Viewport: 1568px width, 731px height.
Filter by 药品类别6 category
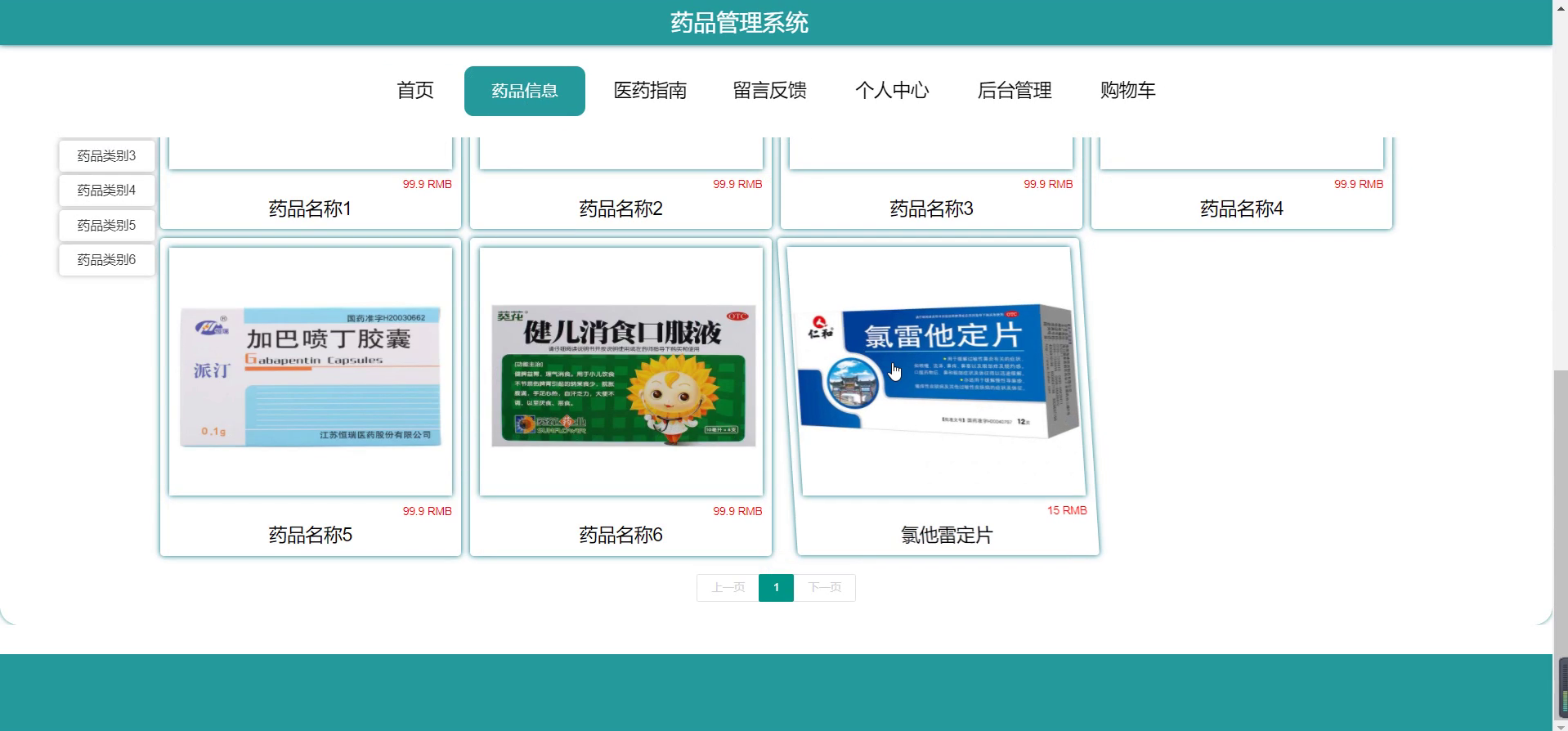pyautogui.click(x=106, y=260)
